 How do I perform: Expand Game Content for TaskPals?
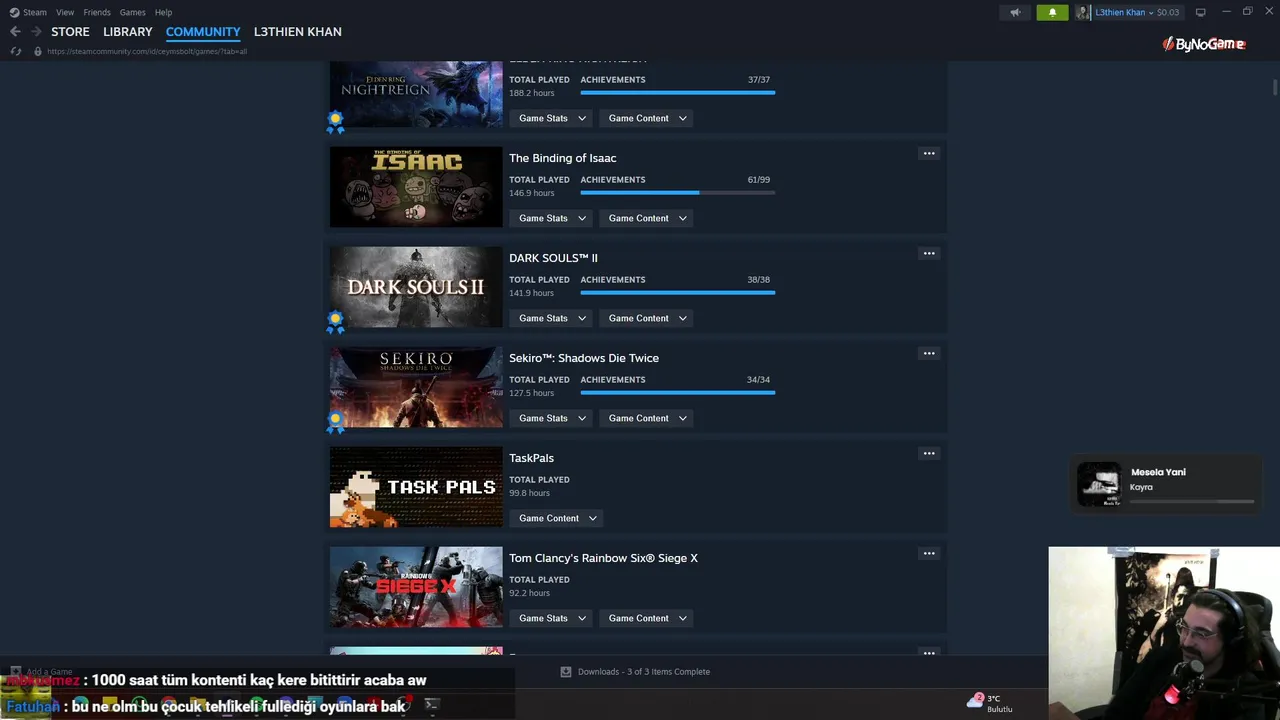pyautogui.click(x=557, y=518)
